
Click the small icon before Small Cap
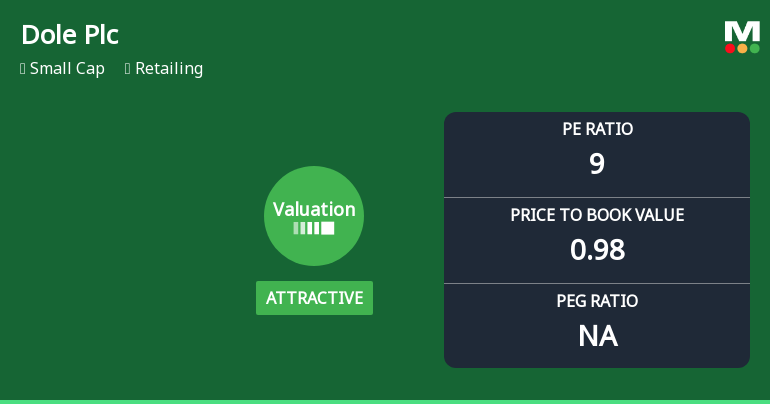pyautogui.click(x=23, y=69)
